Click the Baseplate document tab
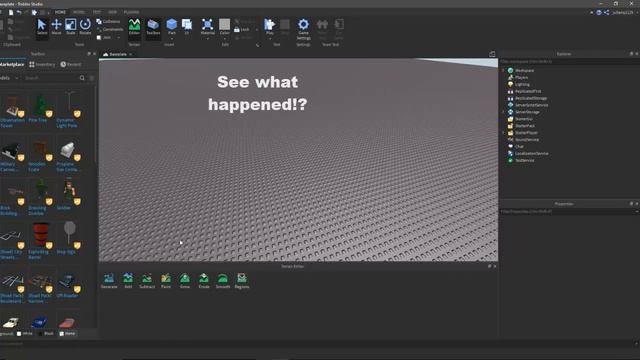 117,54
